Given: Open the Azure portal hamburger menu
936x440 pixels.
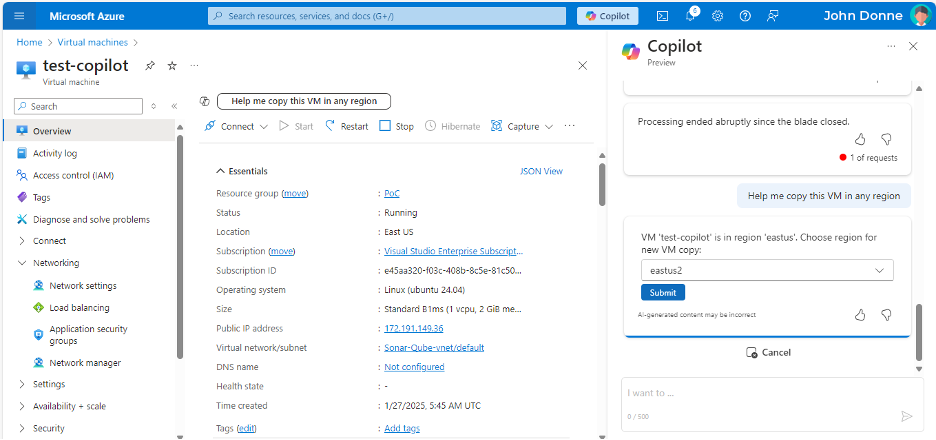Looking at the screenshot, I should coord(19,16).
